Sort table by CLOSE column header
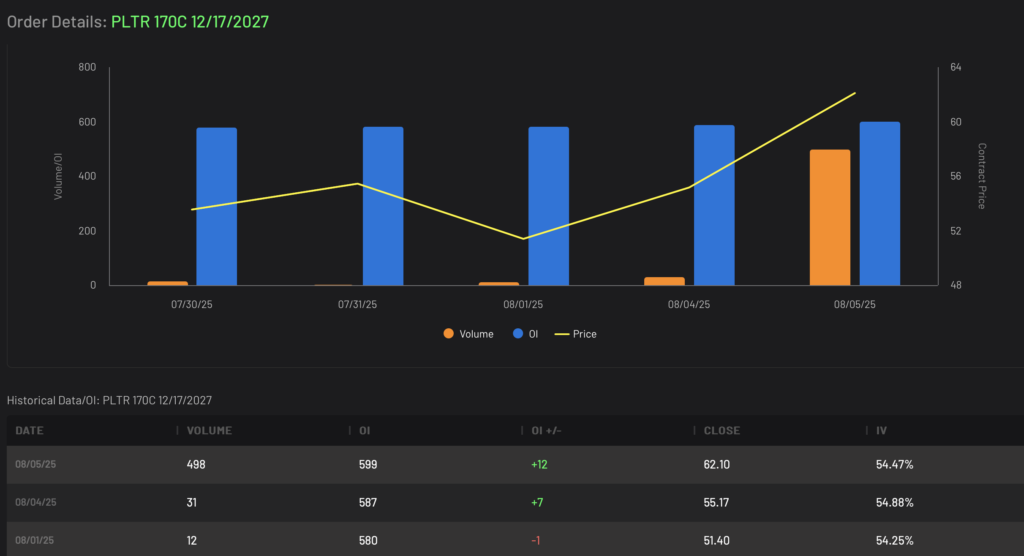 (x=722, y=431)
